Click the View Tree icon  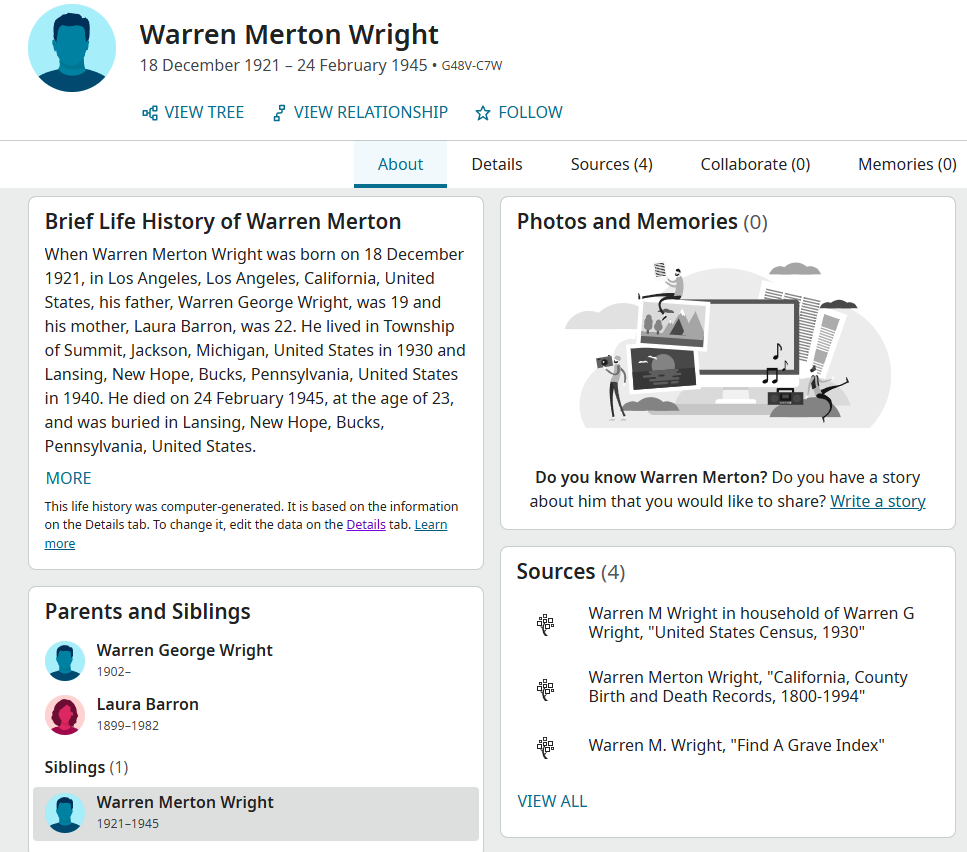click(150, 113)
